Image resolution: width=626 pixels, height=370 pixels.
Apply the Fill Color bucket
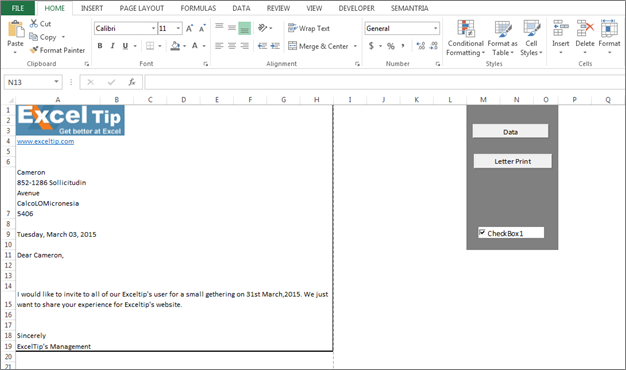(x=175, y=46)
